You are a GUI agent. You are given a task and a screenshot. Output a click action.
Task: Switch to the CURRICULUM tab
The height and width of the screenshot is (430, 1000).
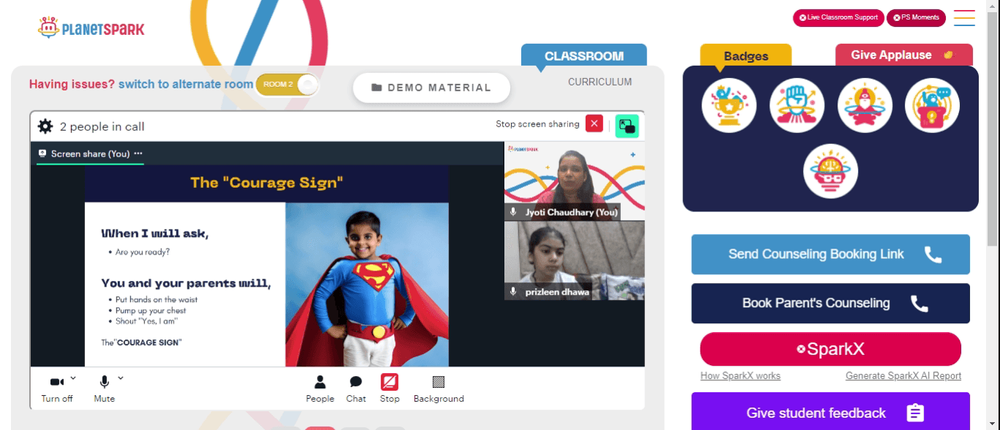pyautogui.click(x=600, y=82)
